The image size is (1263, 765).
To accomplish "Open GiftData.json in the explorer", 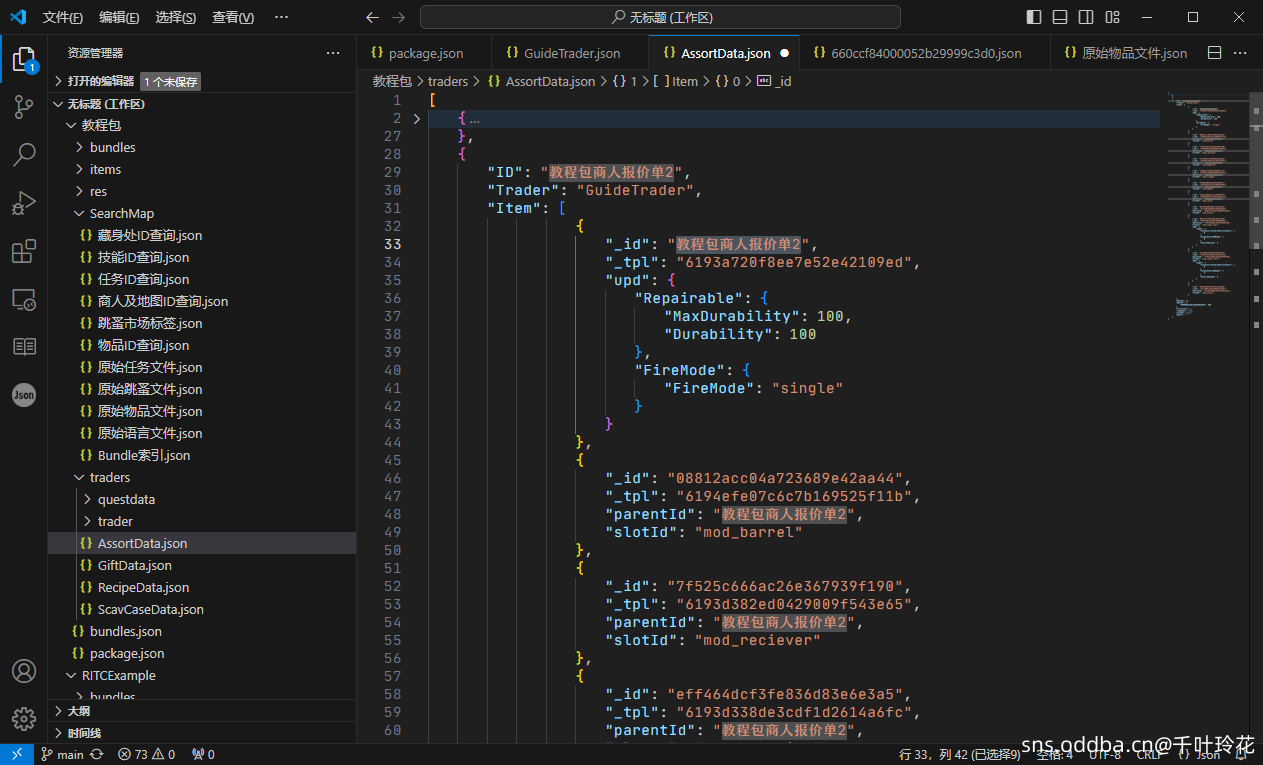I will (202, 565).
